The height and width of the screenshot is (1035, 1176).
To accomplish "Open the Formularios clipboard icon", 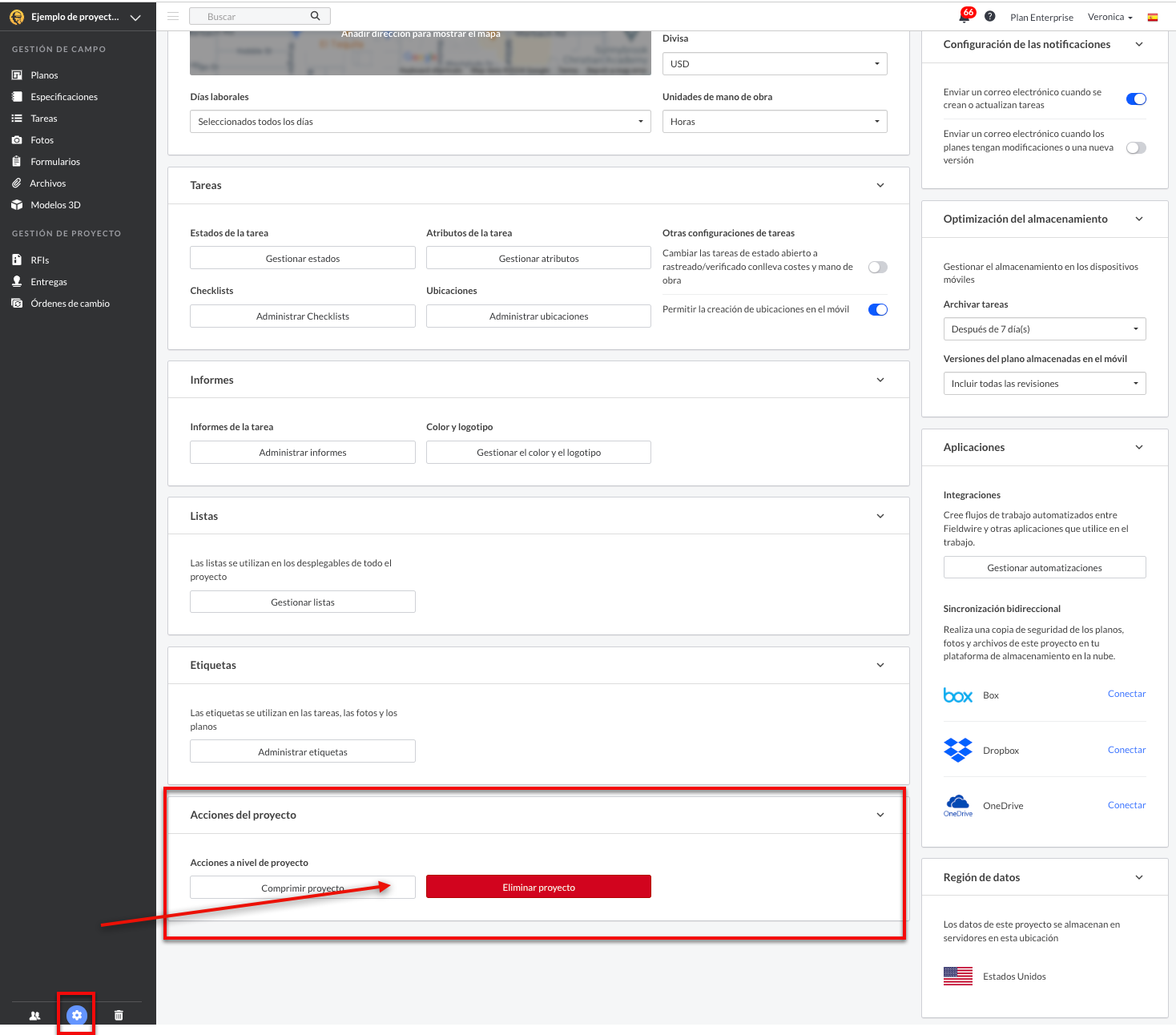I will tap(17, 162).
